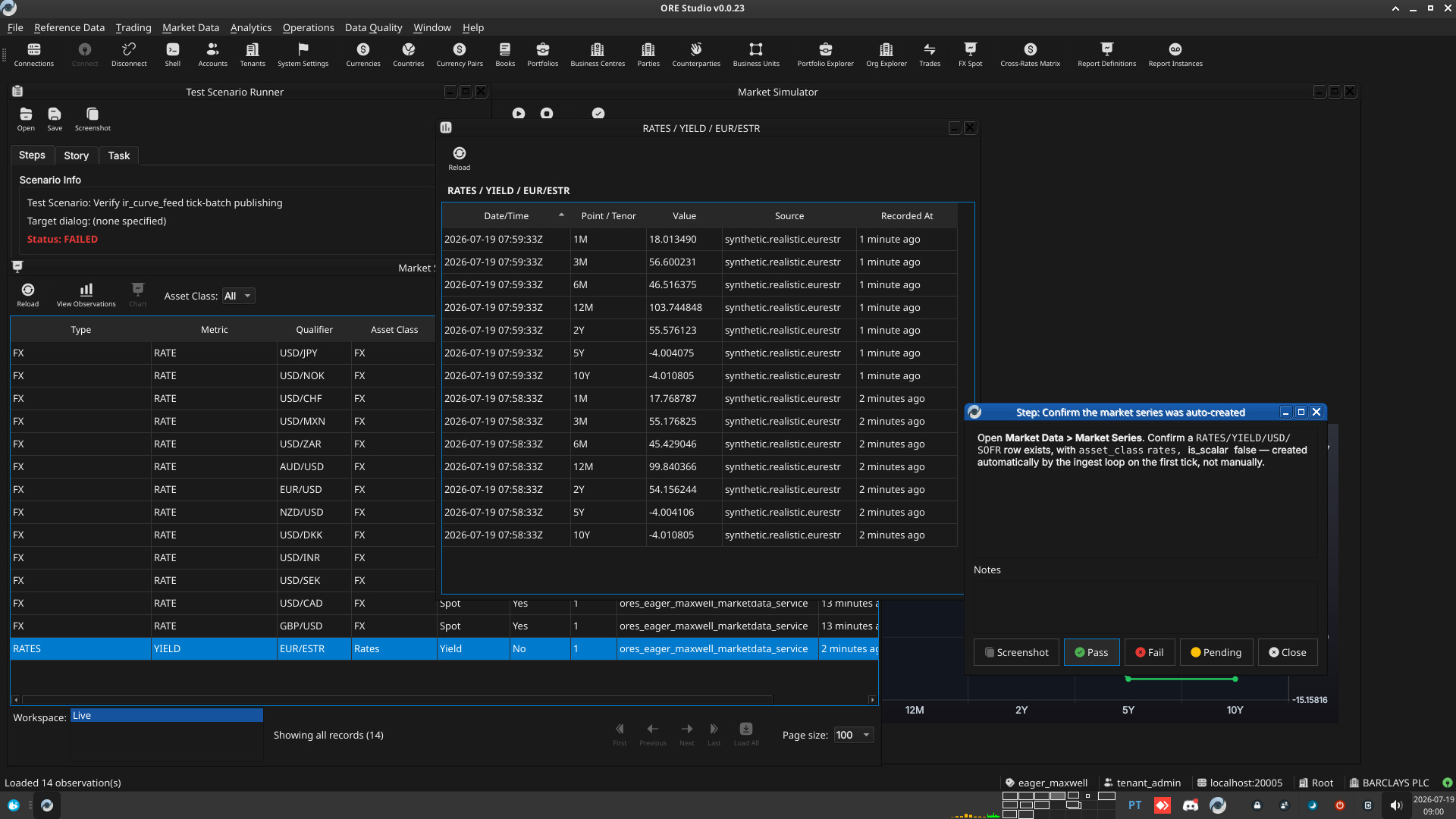The width and height of the screenshot is (1456, 819).
Task: Open the Data Quality menu
Action: (373, 27)
